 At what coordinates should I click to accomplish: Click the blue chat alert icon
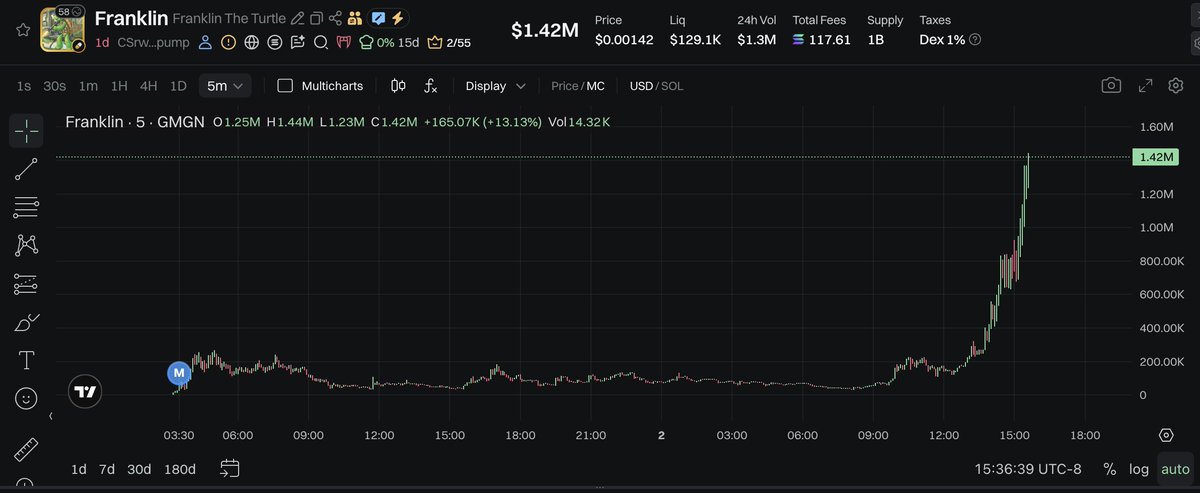pos(378,18)
